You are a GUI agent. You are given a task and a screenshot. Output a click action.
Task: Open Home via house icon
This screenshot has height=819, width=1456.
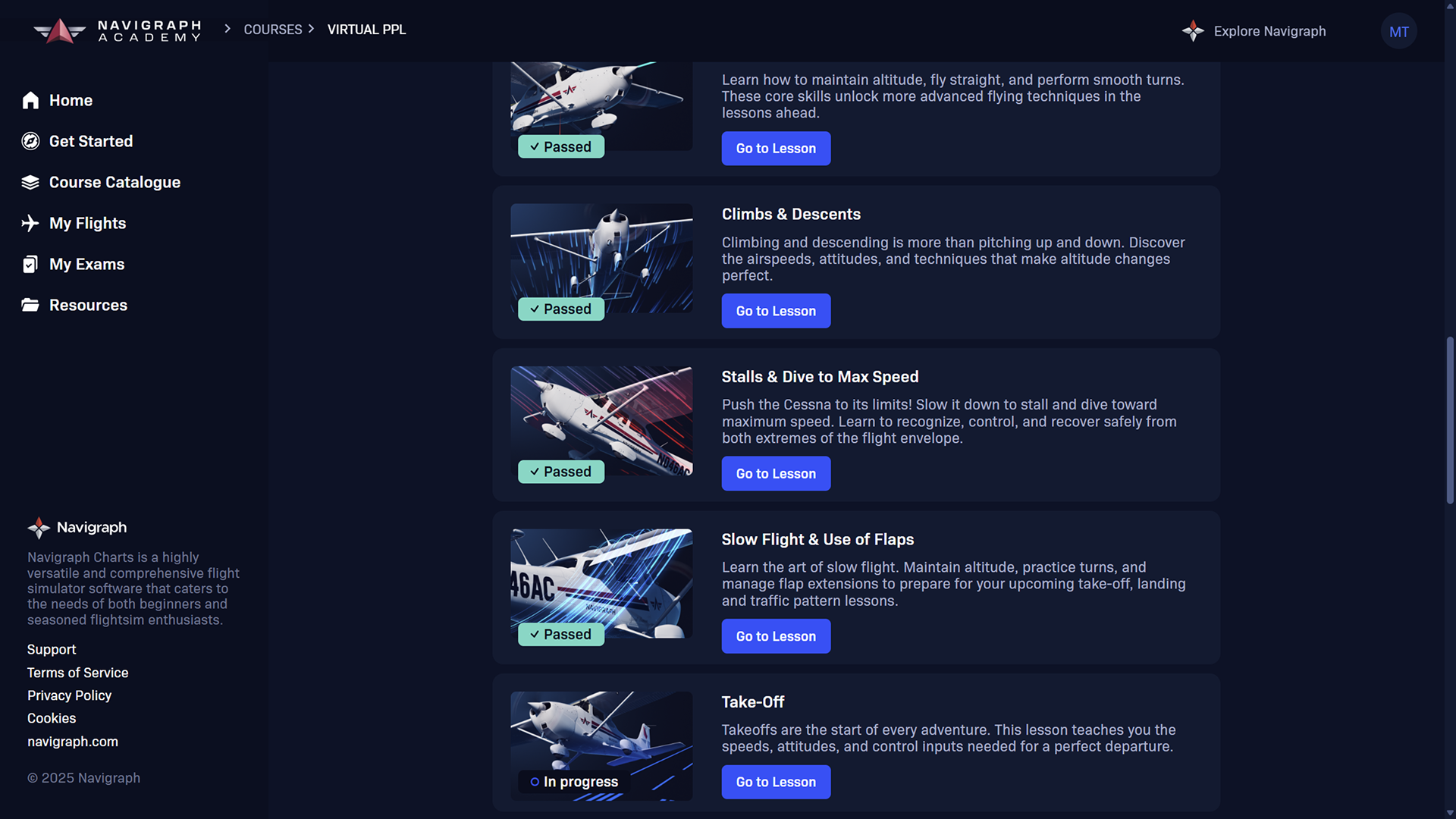30,100
